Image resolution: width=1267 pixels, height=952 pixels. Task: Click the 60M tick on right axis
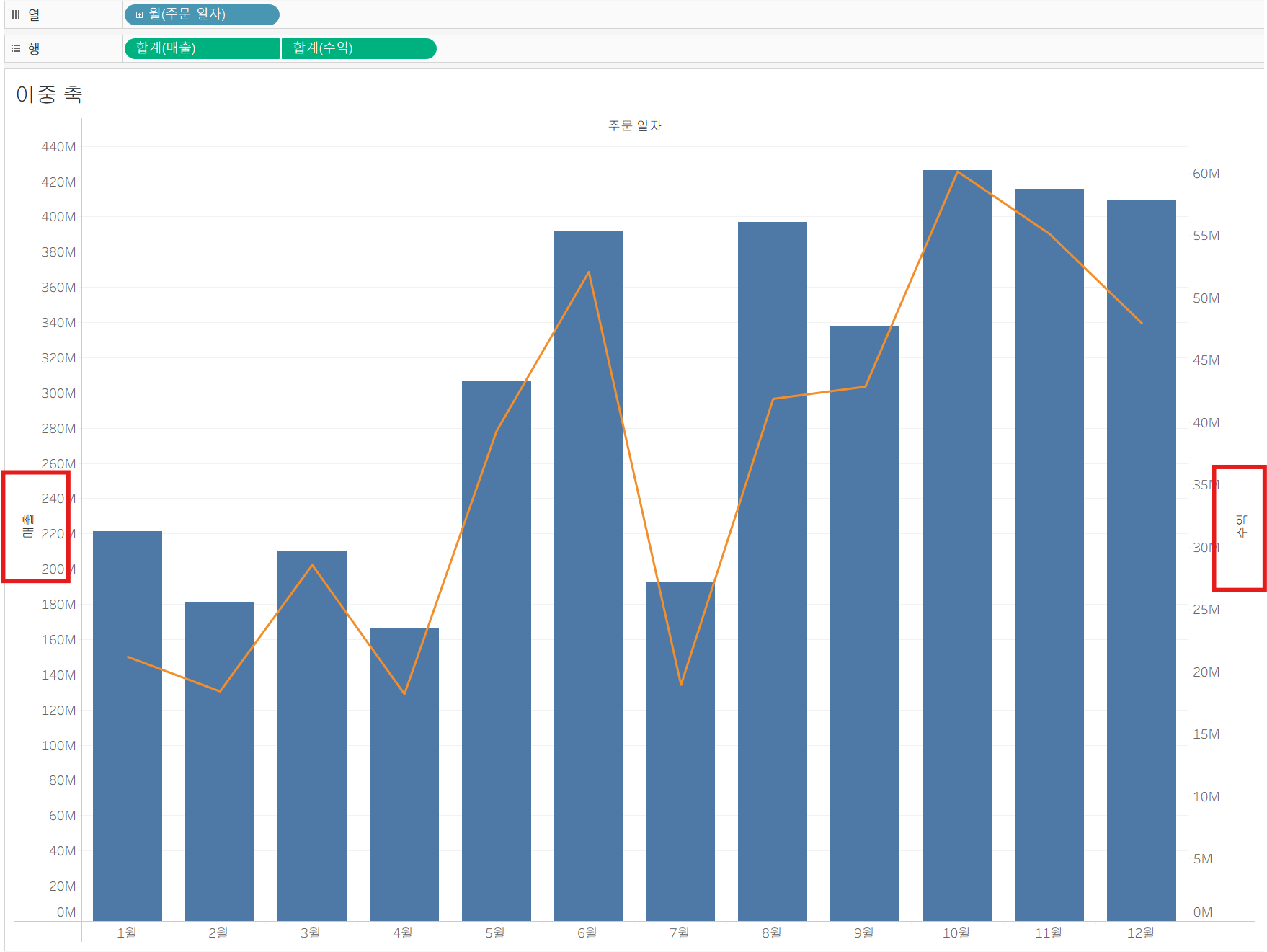1206,174
